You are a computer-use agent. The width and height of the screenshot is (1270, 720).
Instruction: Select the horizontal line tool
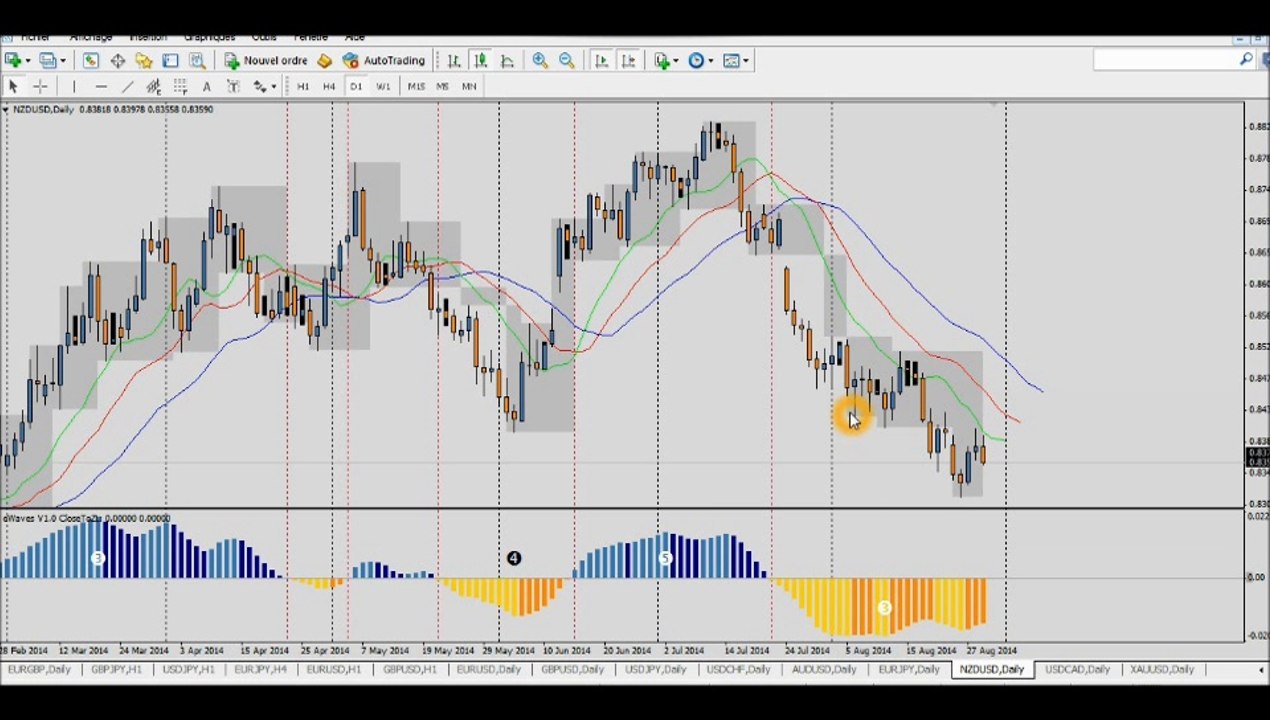[101, 87]
